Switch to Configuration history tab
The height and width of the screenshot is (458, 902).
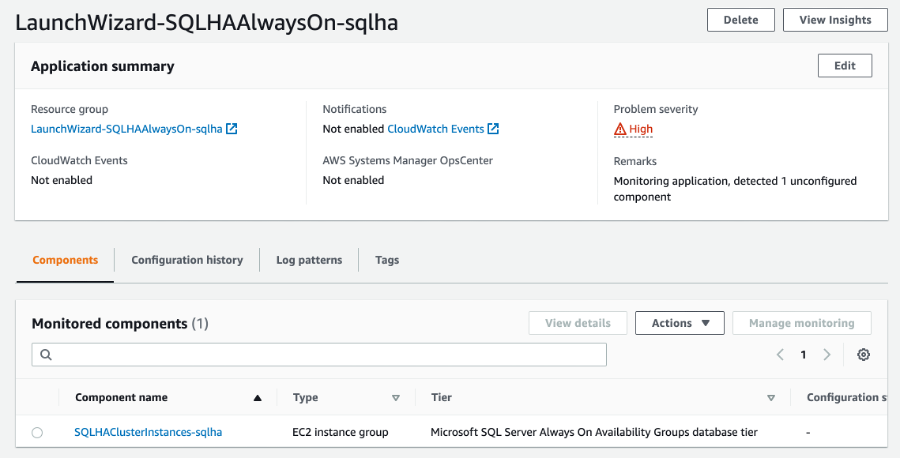(187, 260)
